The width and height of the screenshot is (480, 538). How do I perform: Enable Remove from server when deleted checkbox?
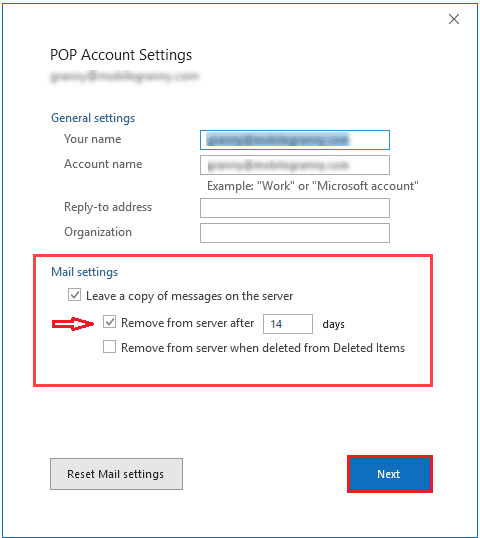click(109, 347)
